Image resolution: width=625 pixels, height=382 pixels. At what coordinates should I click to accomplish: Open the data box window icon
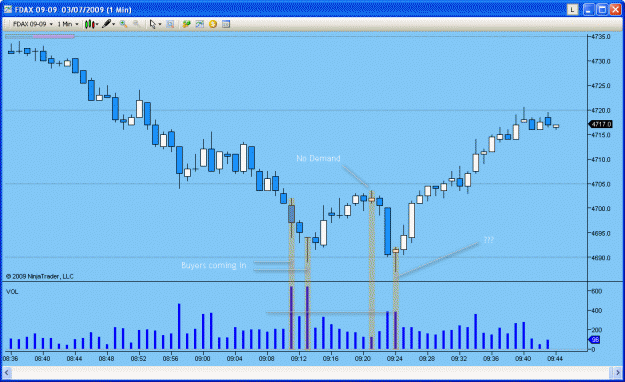226,24
